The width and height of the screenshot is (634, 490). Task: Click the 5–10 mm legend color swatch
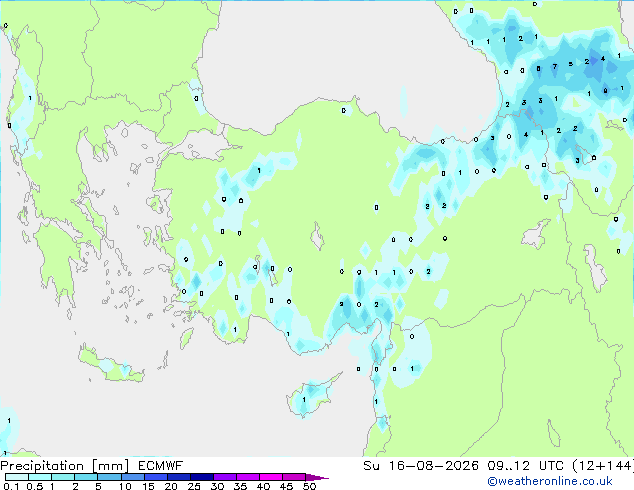coord(109,477)
